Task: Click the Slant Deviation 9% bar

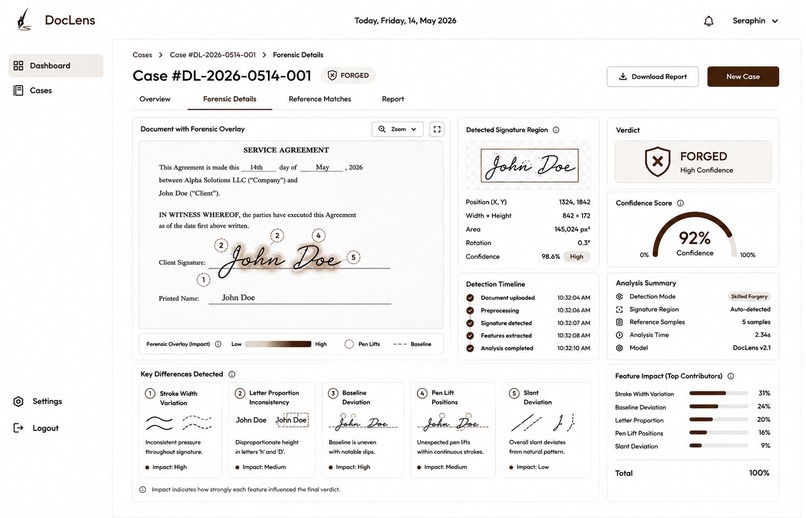Action: pyautogui.click(x=719, y=446)
